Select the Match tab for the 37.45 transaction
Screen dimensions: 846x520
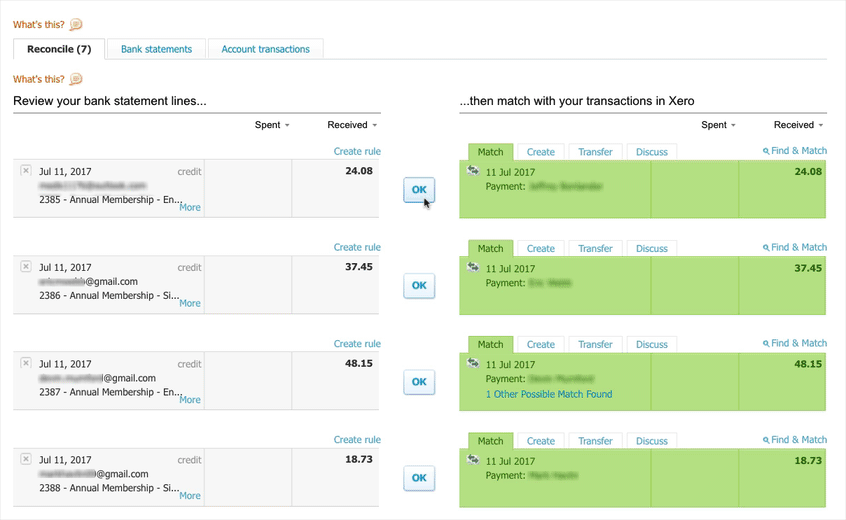490,249
